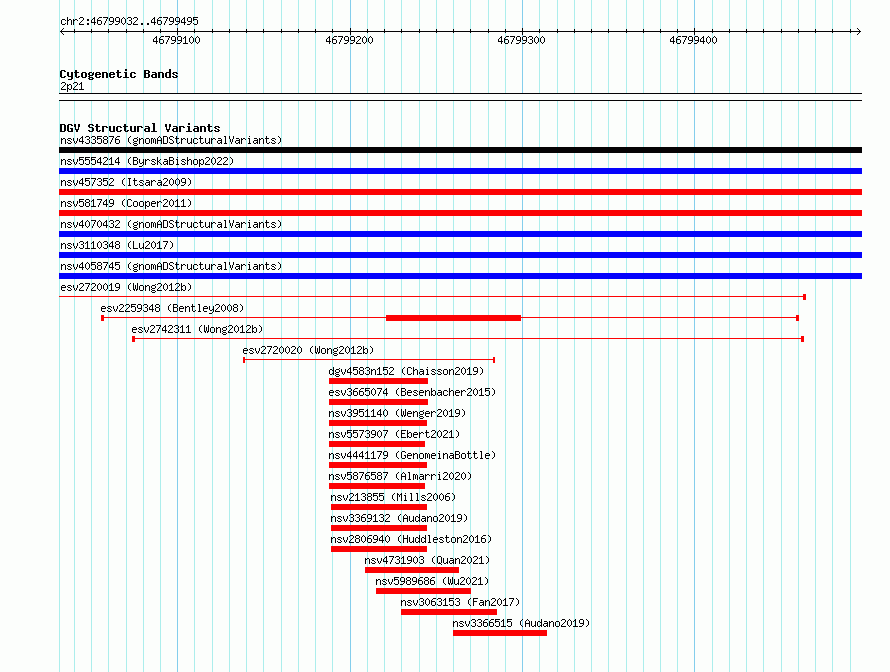Click the red bar under nsv5876587

point(377,486)
